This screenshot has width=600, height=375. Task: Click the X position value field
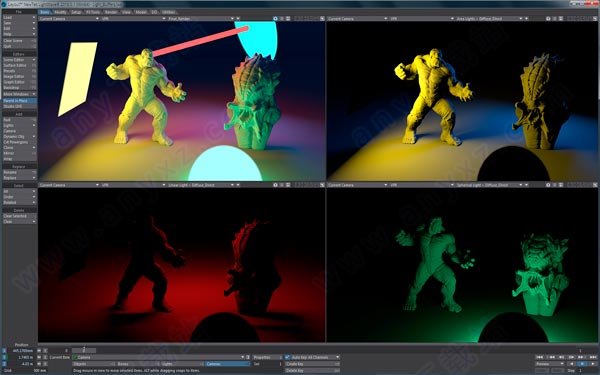coord(22,351)
